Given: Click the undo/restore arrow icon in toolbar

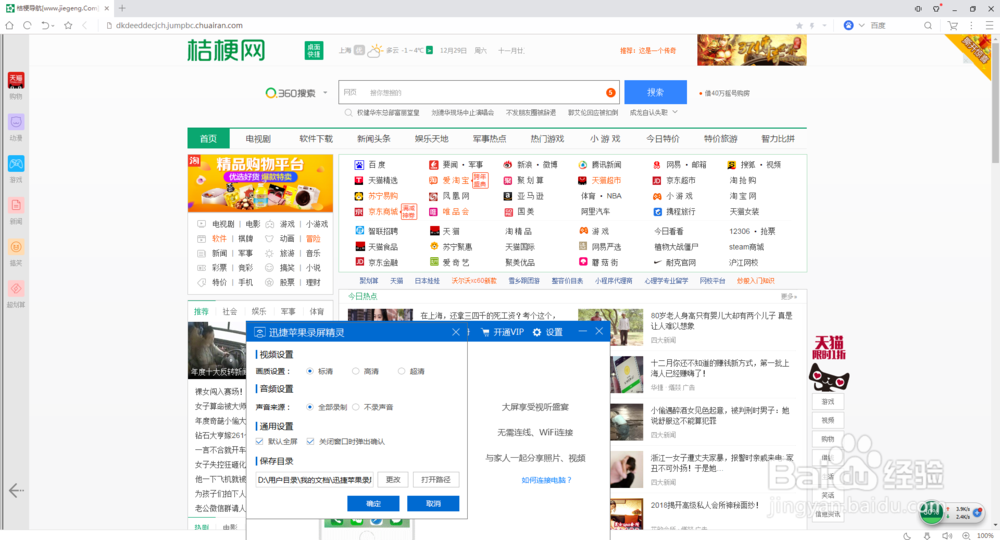Looking at the screenshot, I should tap(45, 26).
